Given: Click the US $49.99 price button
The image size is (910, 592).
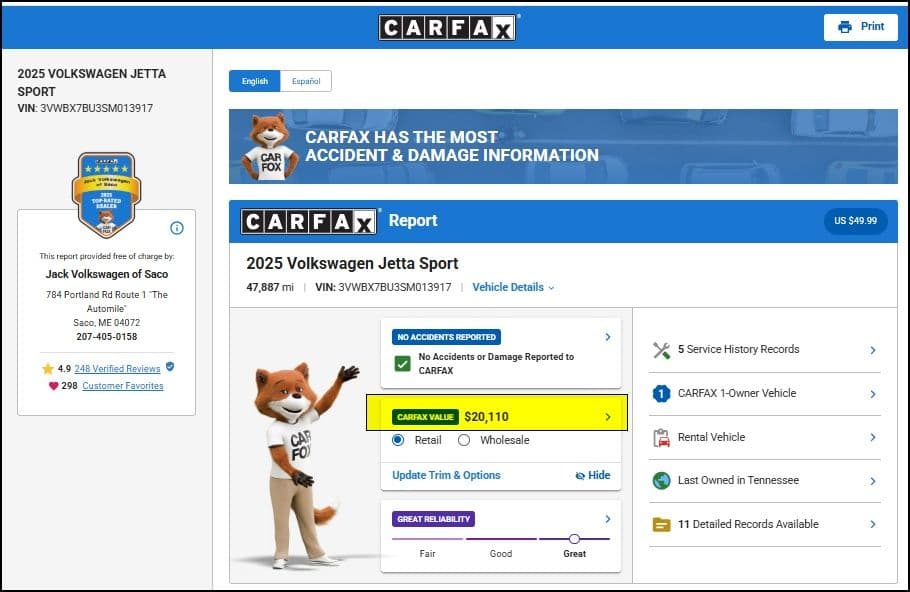Looking at the screenshot, I should tap(855, 221).
